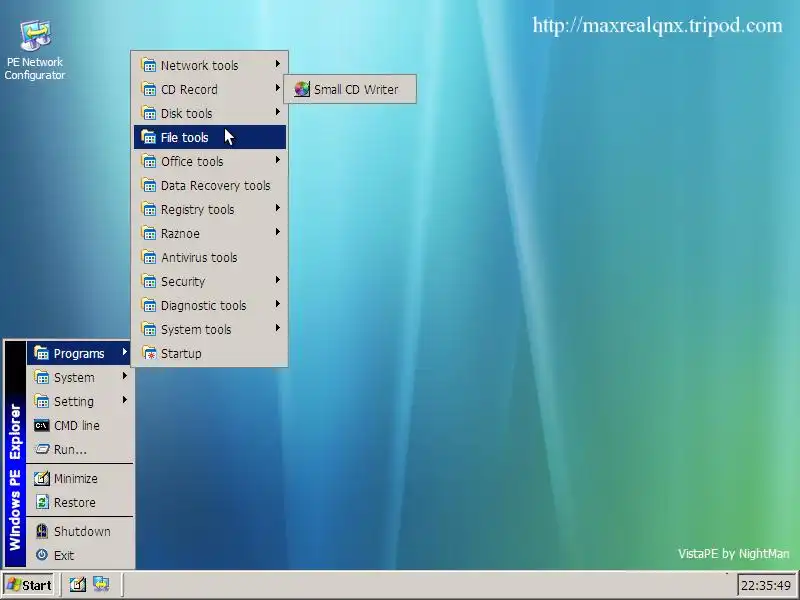Click the Startup folder icon

(x=148, y=353)
